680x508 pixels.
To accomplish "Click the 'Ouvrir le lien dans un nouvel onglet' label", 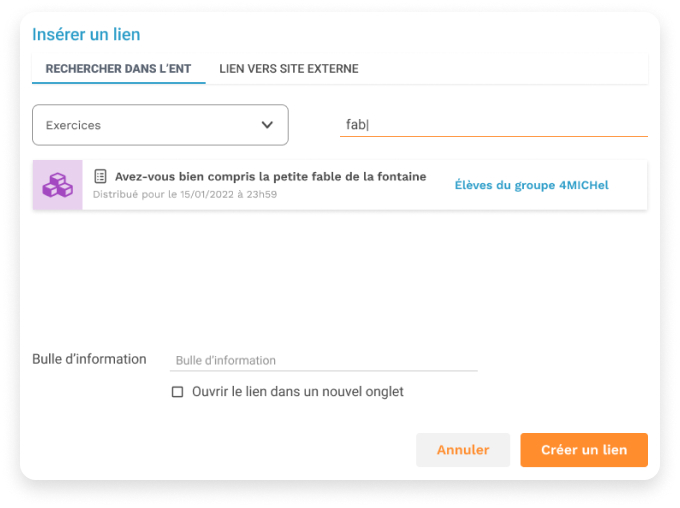I will click(298, 392).
